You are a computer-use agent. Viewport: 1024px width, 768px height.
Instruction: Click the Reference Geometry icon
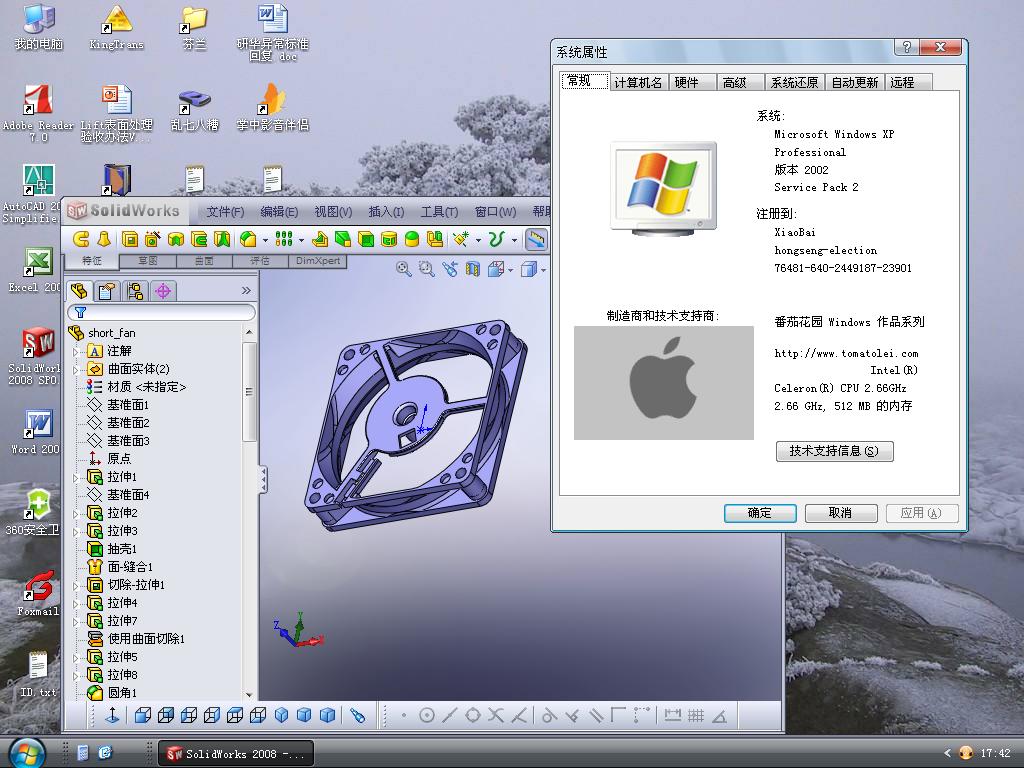[x=460, y=240]
